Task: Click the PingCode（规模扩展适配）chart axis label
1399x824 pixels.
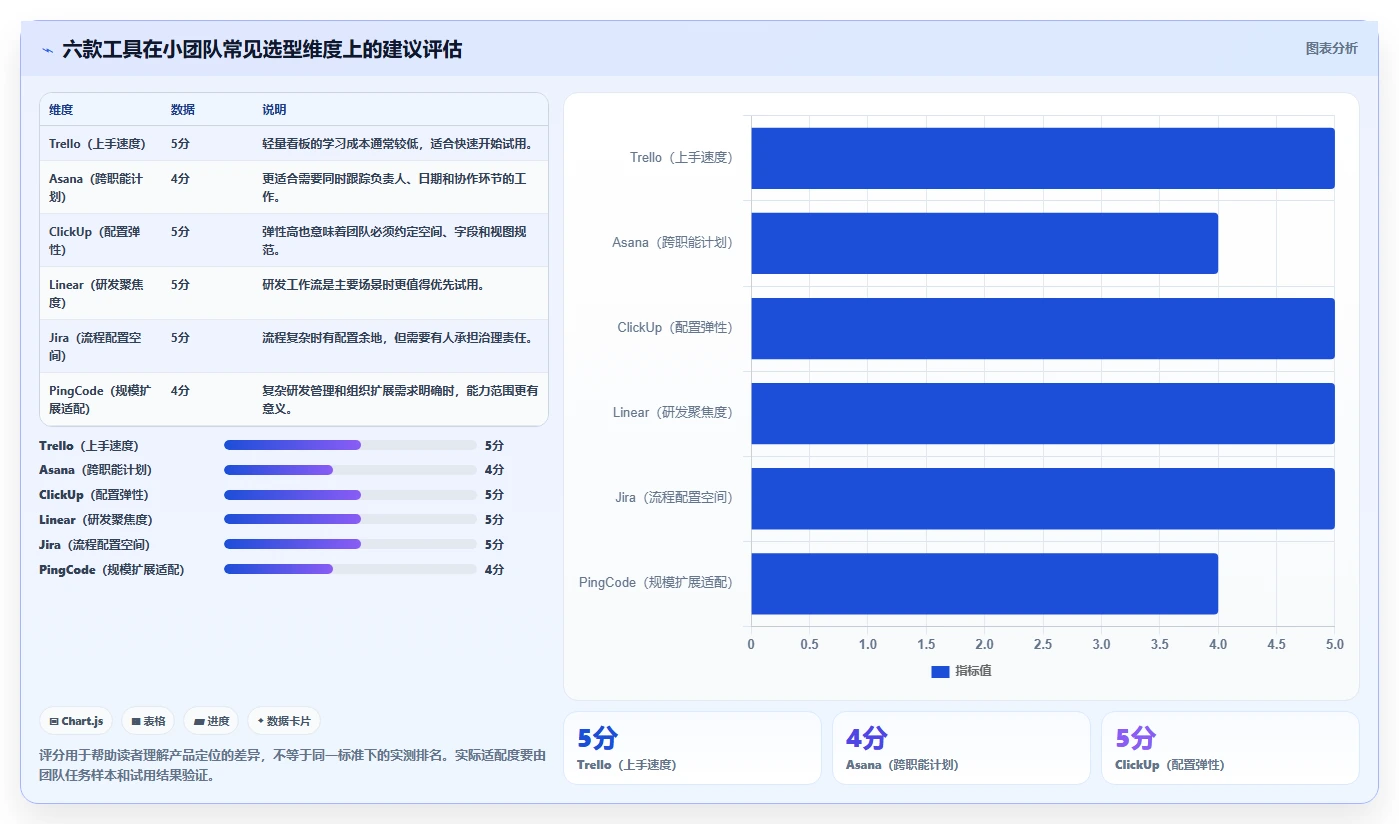Action: (656, 583)
